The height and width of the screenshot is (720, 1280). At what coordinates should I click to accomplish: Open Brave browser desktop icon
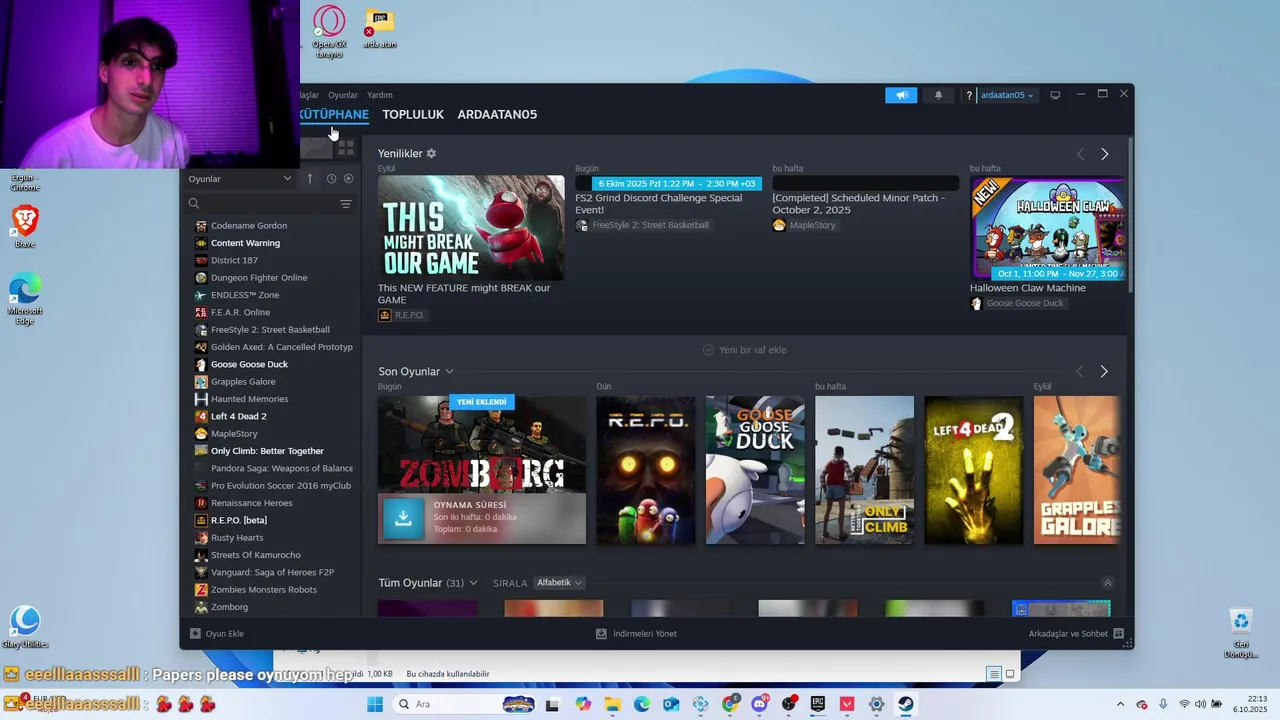pyautogui.click(x=25, y=227)
